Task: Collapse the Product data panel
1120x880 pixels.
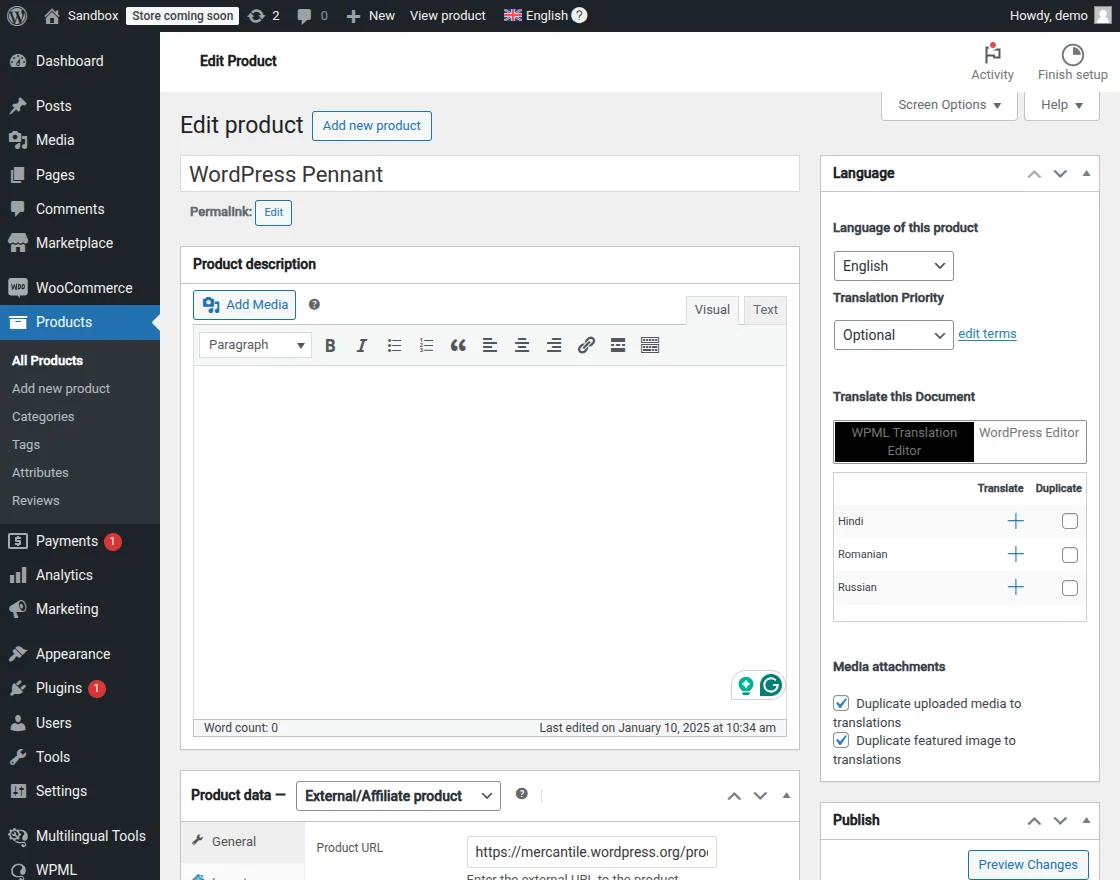Action: click(x=786, y=796)
